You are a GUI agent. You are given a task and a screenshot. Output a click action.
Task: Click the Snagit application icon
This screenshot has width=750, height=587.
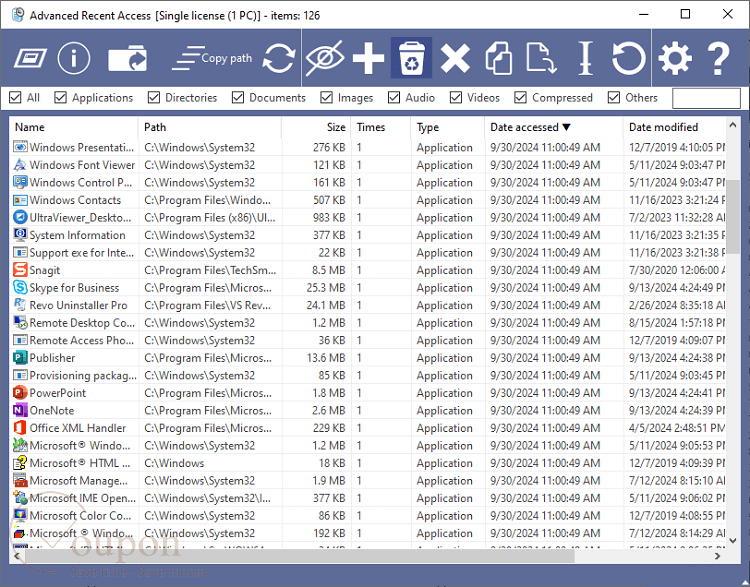pyautogui.click(x=20, y=270)
